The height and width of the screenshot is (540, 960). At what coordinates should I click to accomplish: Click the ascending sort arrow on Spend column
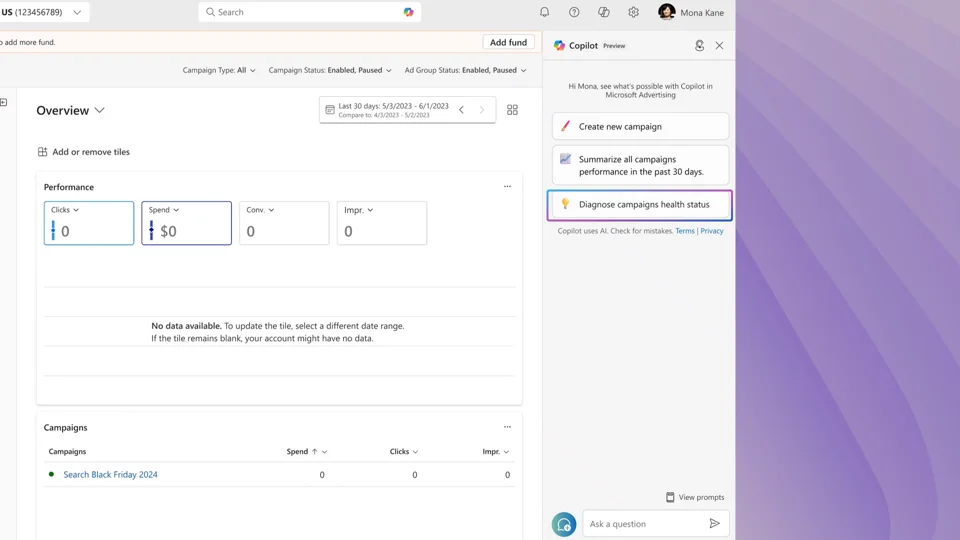(x=315, y=452)
